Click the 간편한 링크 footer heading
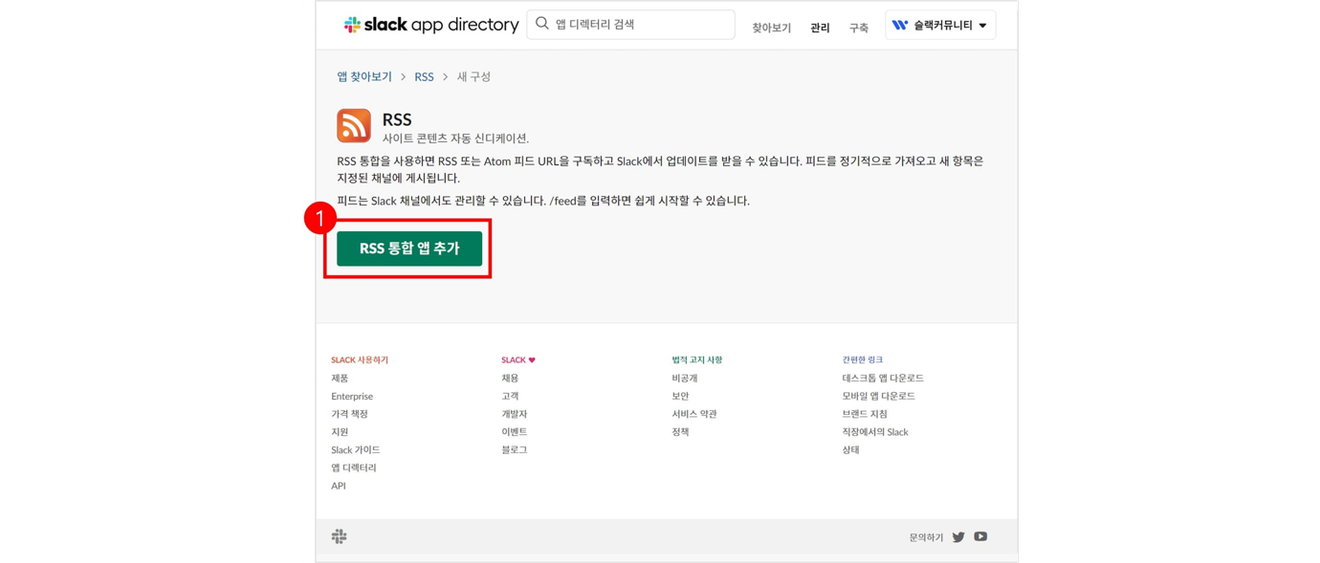The width and height of the screenshot is (1320, 563). pyautogui.click(x=863, y=360)
